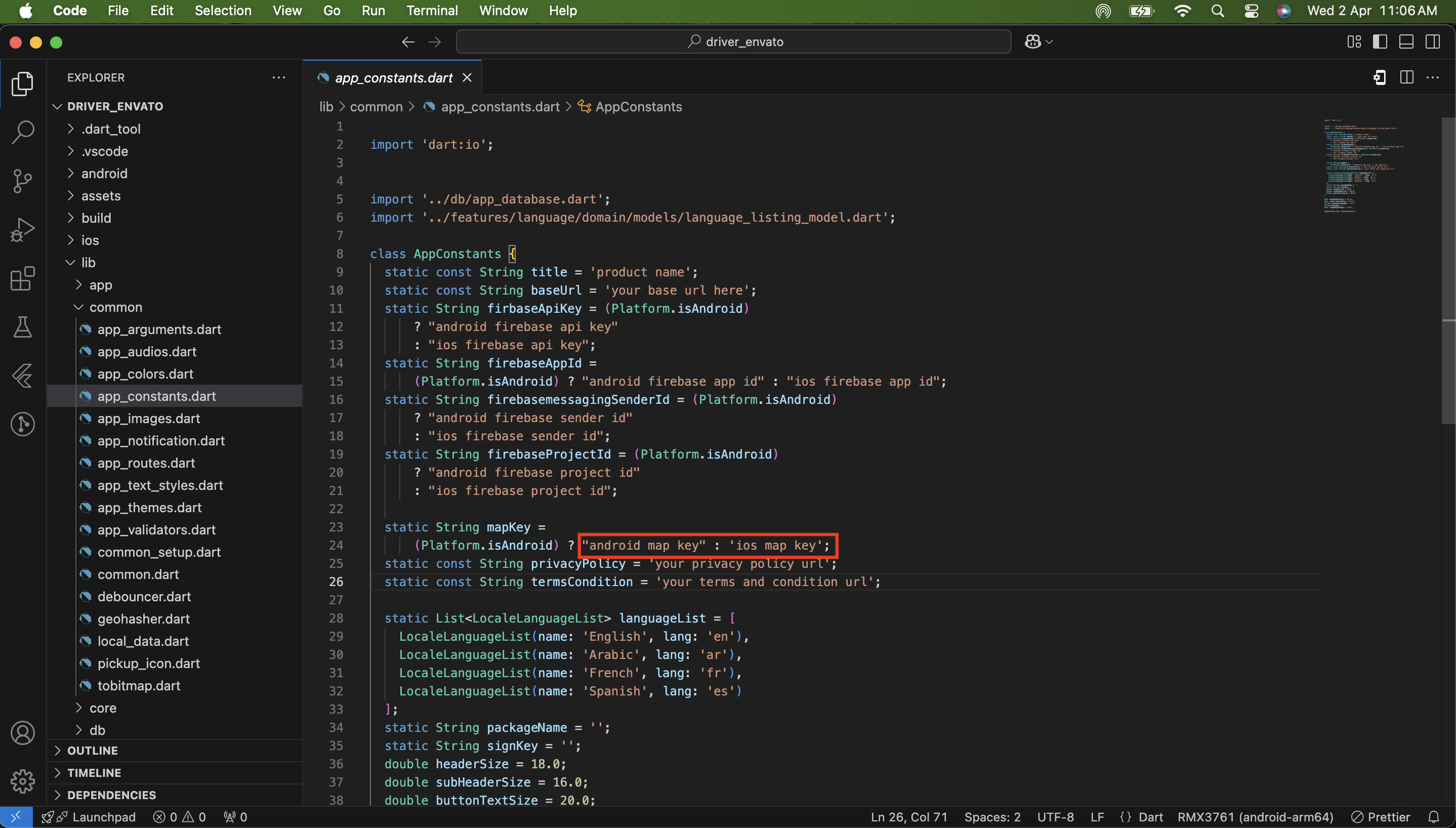
Task: Click the driver_envato command center search box
Action: (733, 42)
